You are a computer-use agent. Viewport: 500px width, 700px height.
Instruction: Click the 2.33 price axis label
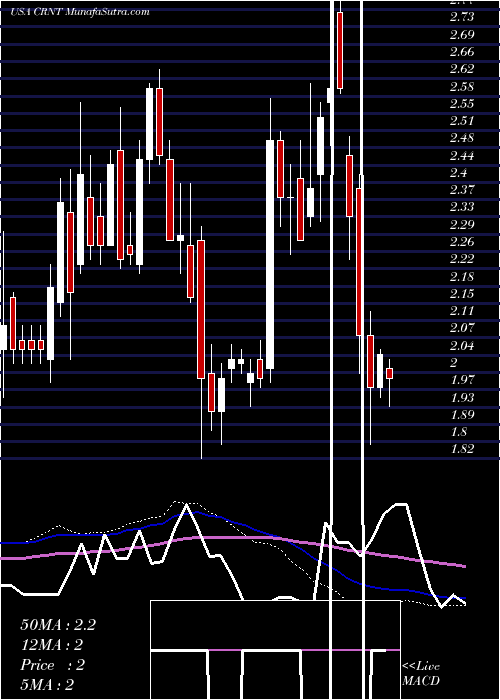coord(462,207)
